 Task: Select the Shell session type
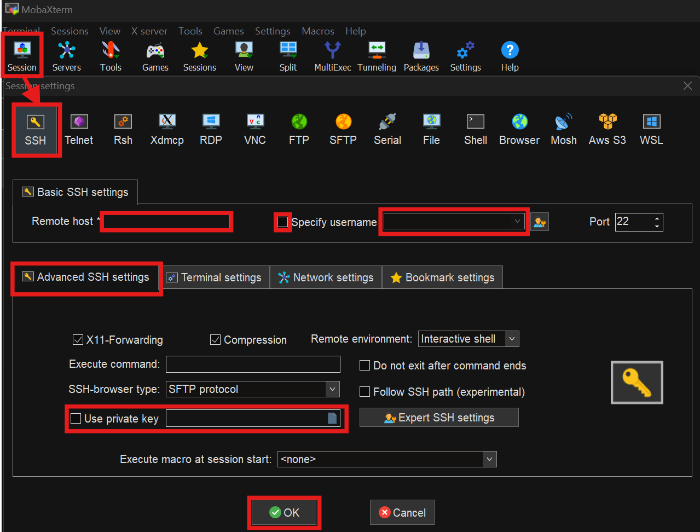tap(475, 129)
